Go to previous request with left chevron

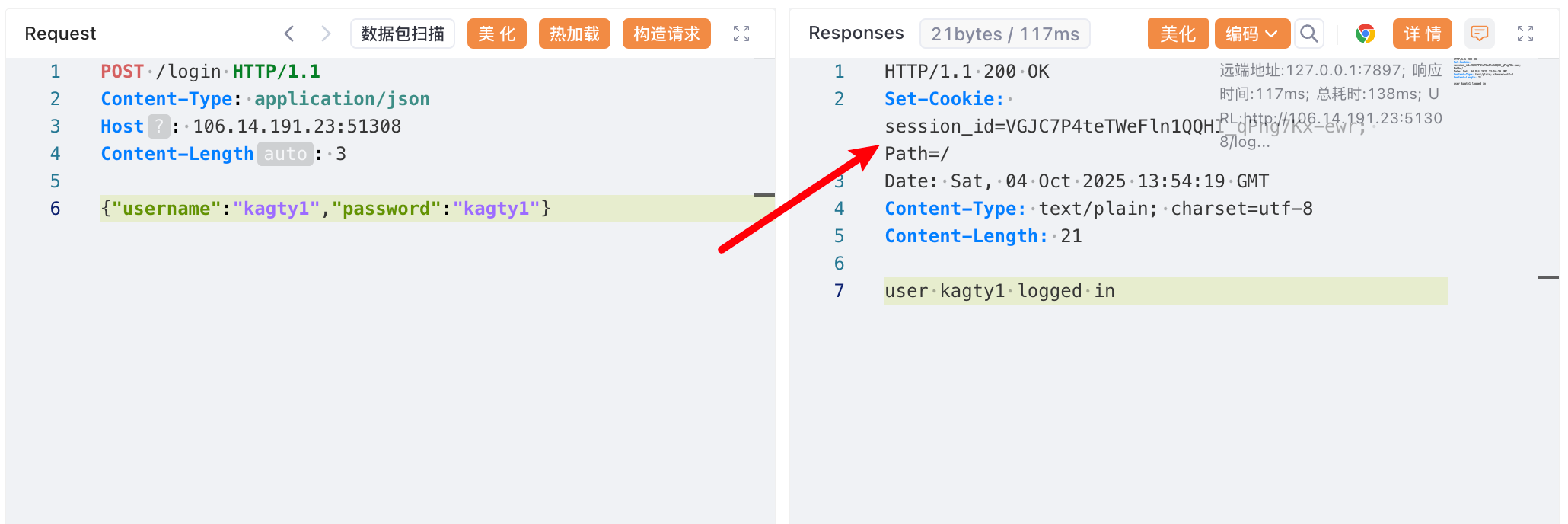pyautogui.click(x=289, y=34)
